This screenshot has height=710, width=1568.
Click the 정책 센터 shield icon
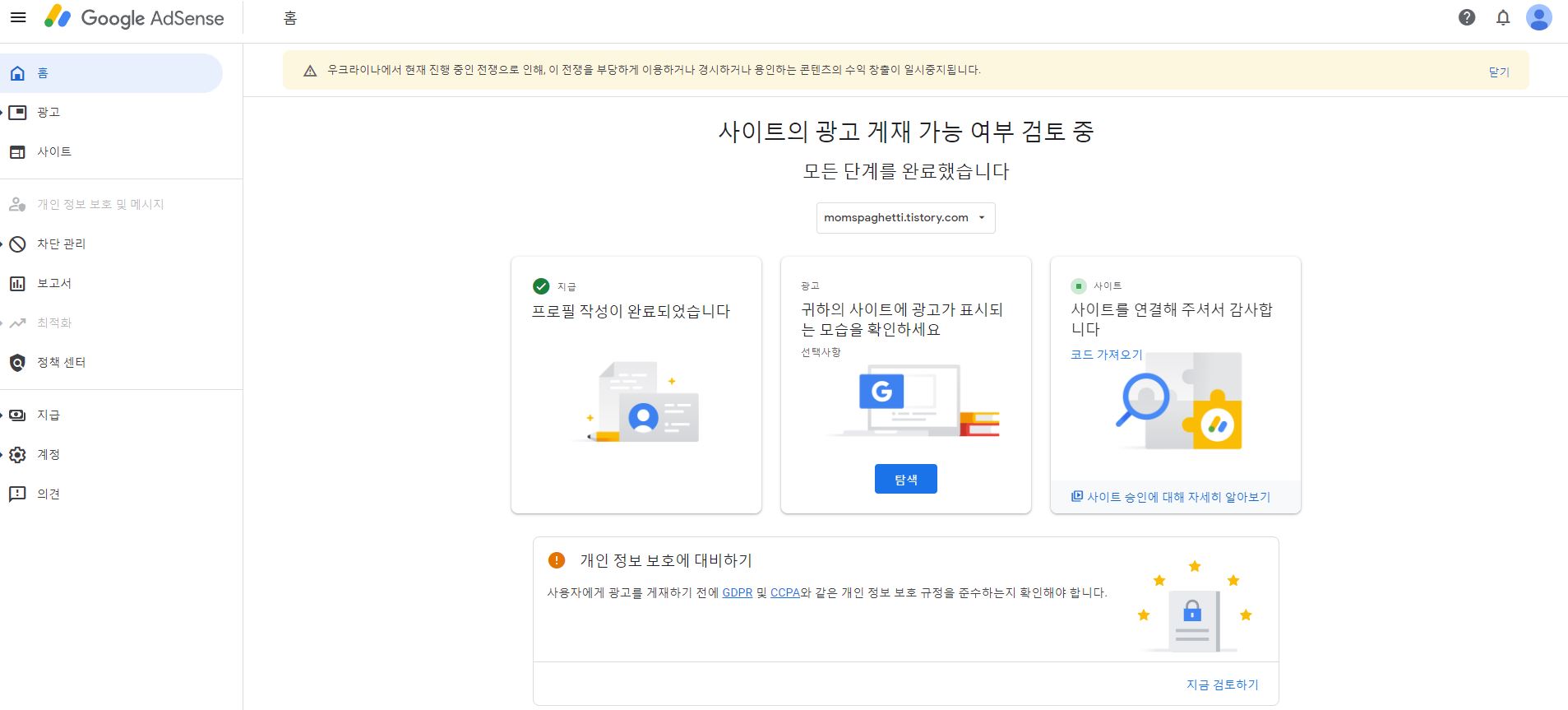point(17,363)
